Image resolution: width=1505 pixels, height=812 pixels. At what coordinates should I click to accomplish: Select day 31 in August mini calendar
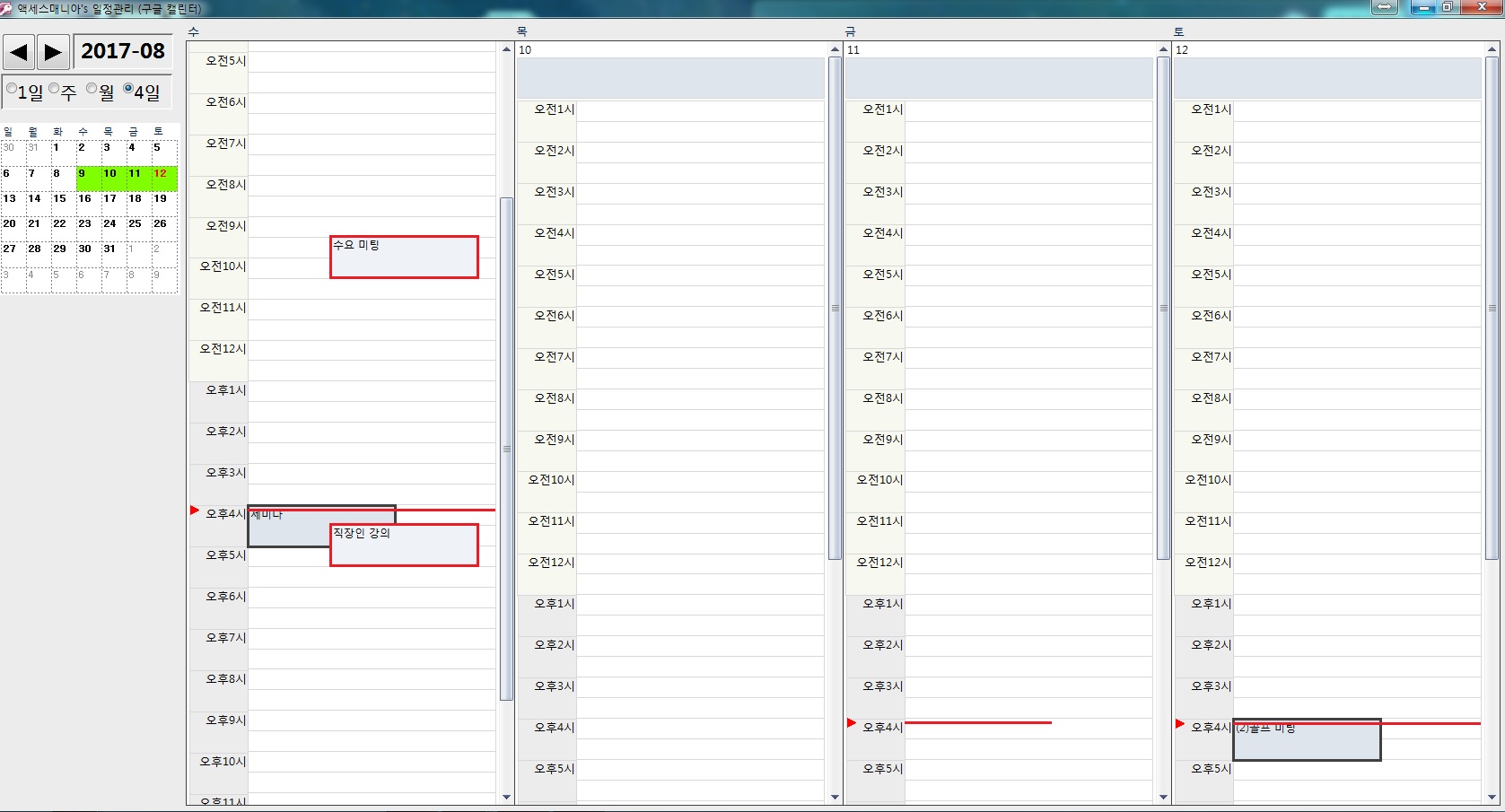click(113, 254)
